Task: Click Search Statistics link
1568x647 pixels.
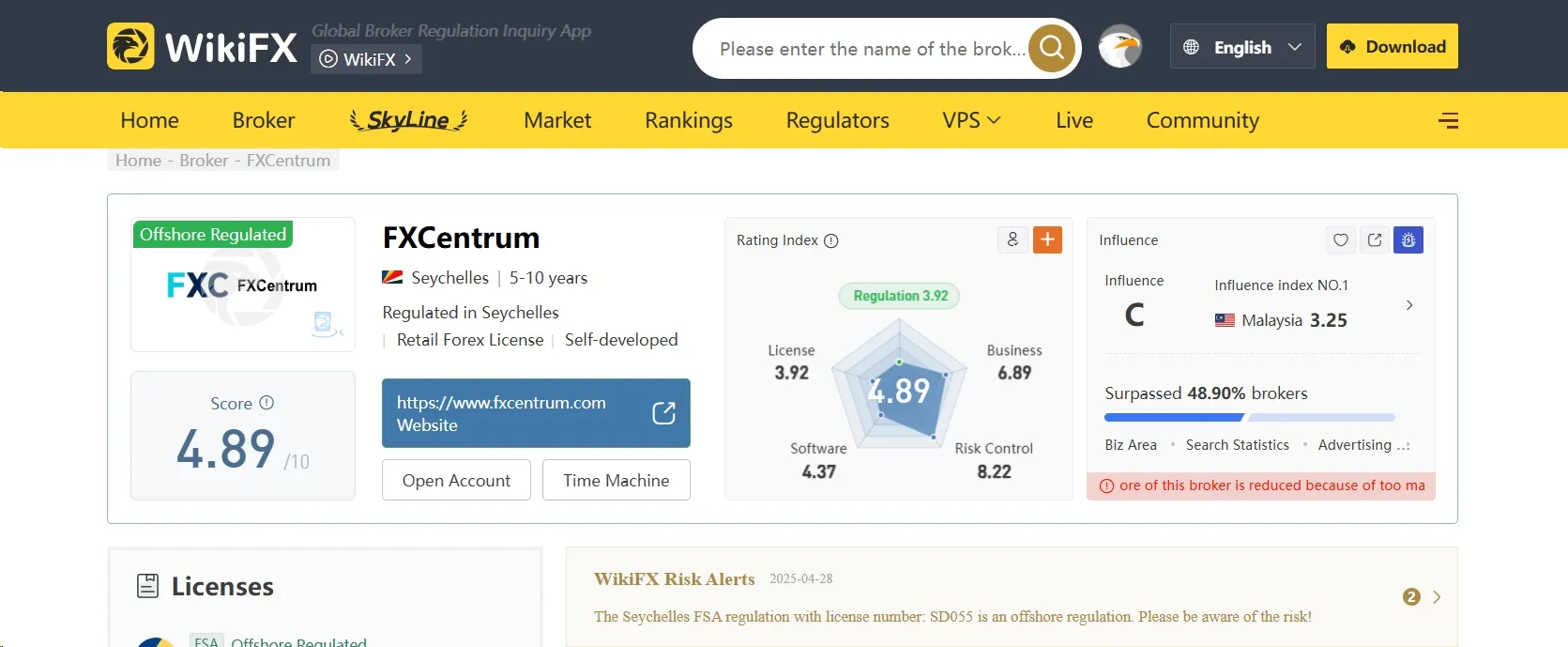Action: pos(1237,445)
